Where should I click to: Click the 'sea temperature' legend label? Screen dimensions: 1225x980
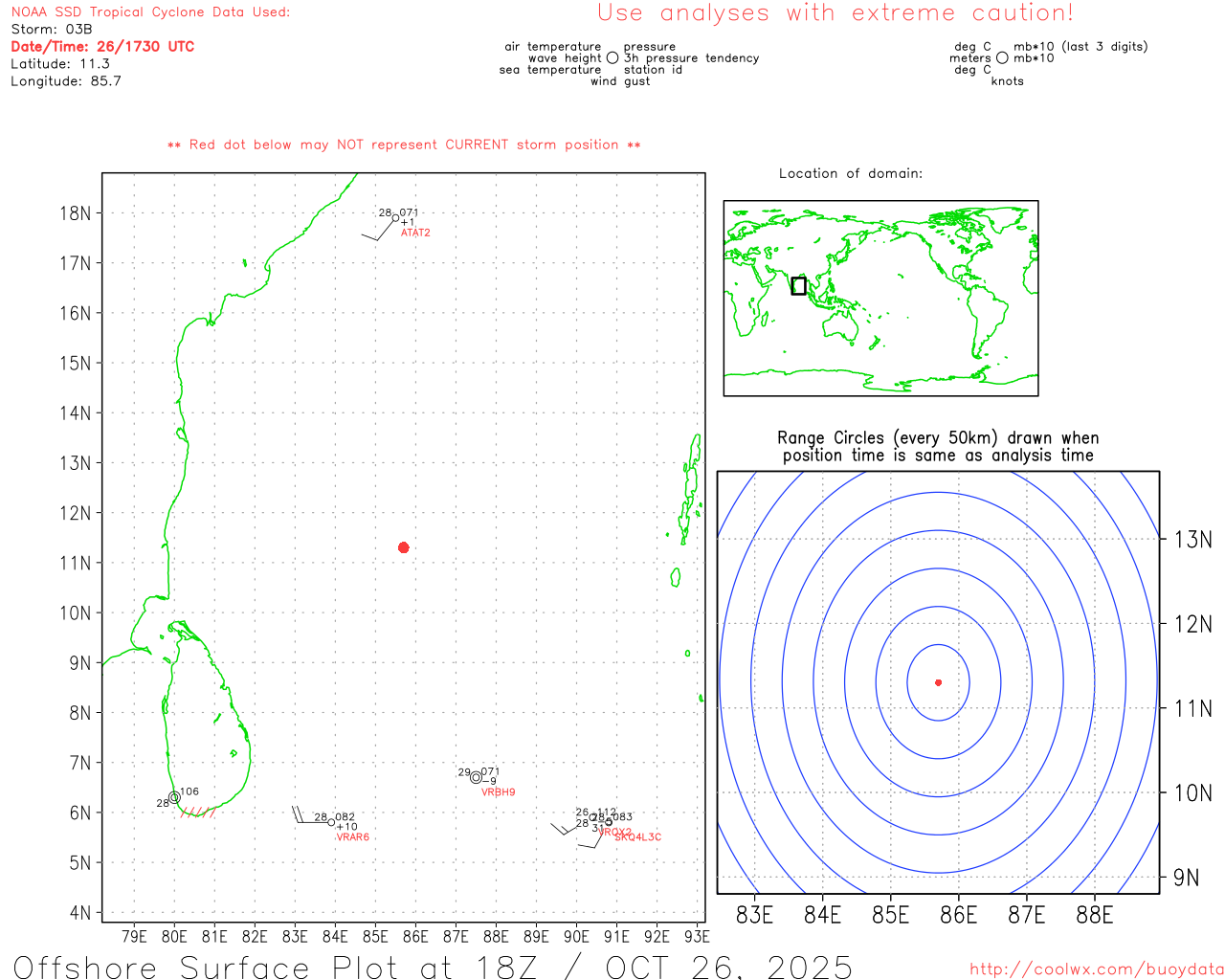(x=550, y=70)
